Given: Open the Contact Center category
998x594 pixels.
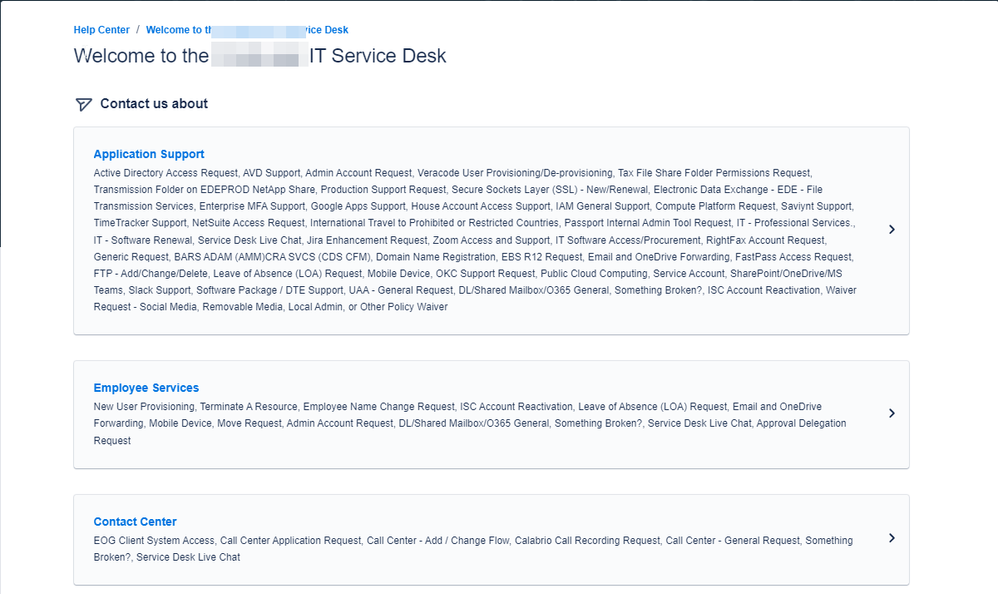Looking at the screenshot, I should coord(135,521).
